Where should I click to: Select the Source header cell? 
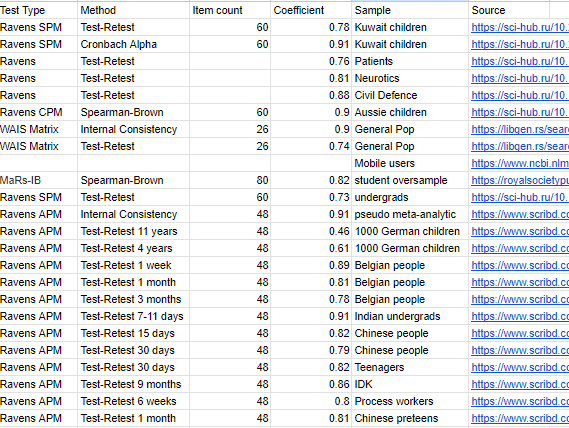509,10
